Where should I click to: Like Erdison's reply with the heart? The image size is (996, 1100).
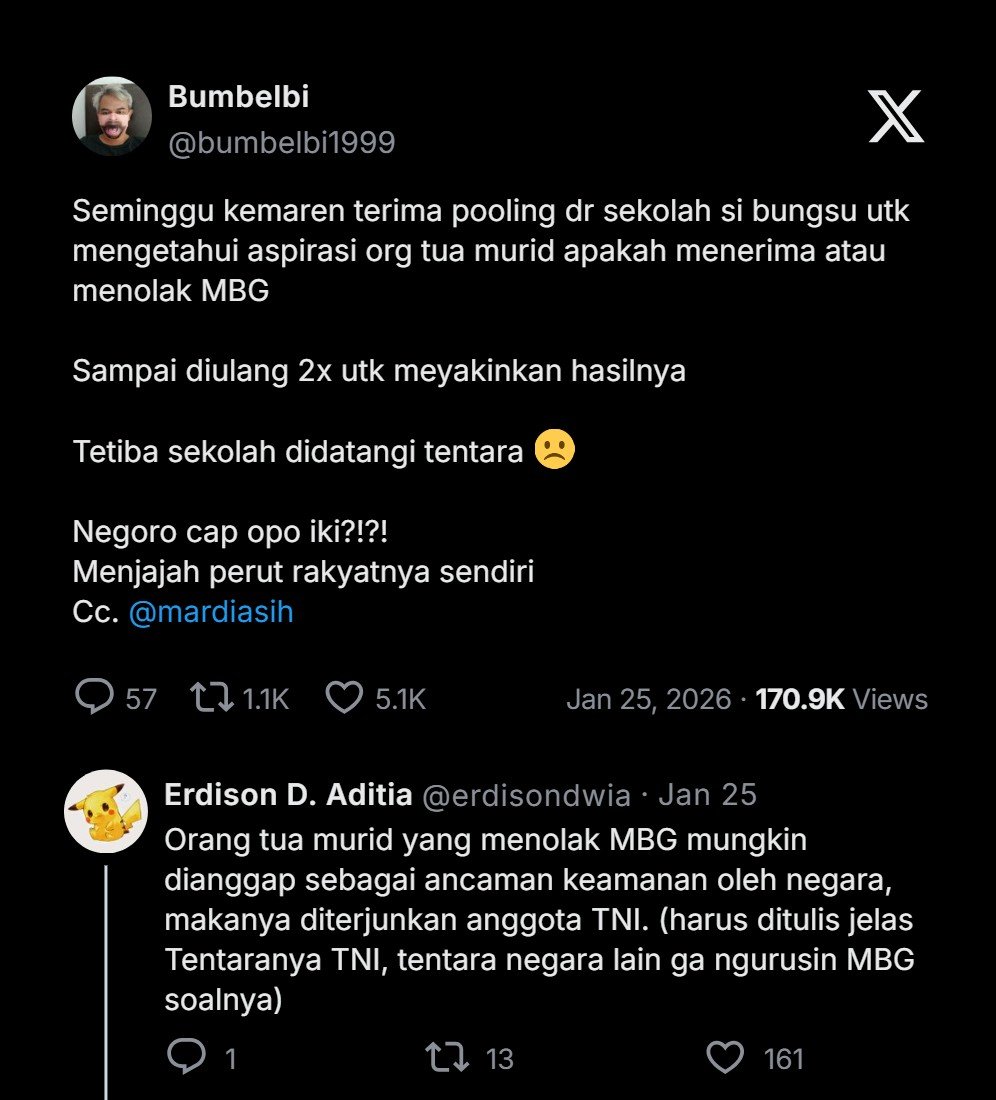pyautogui.click(x=725, y=1057)
